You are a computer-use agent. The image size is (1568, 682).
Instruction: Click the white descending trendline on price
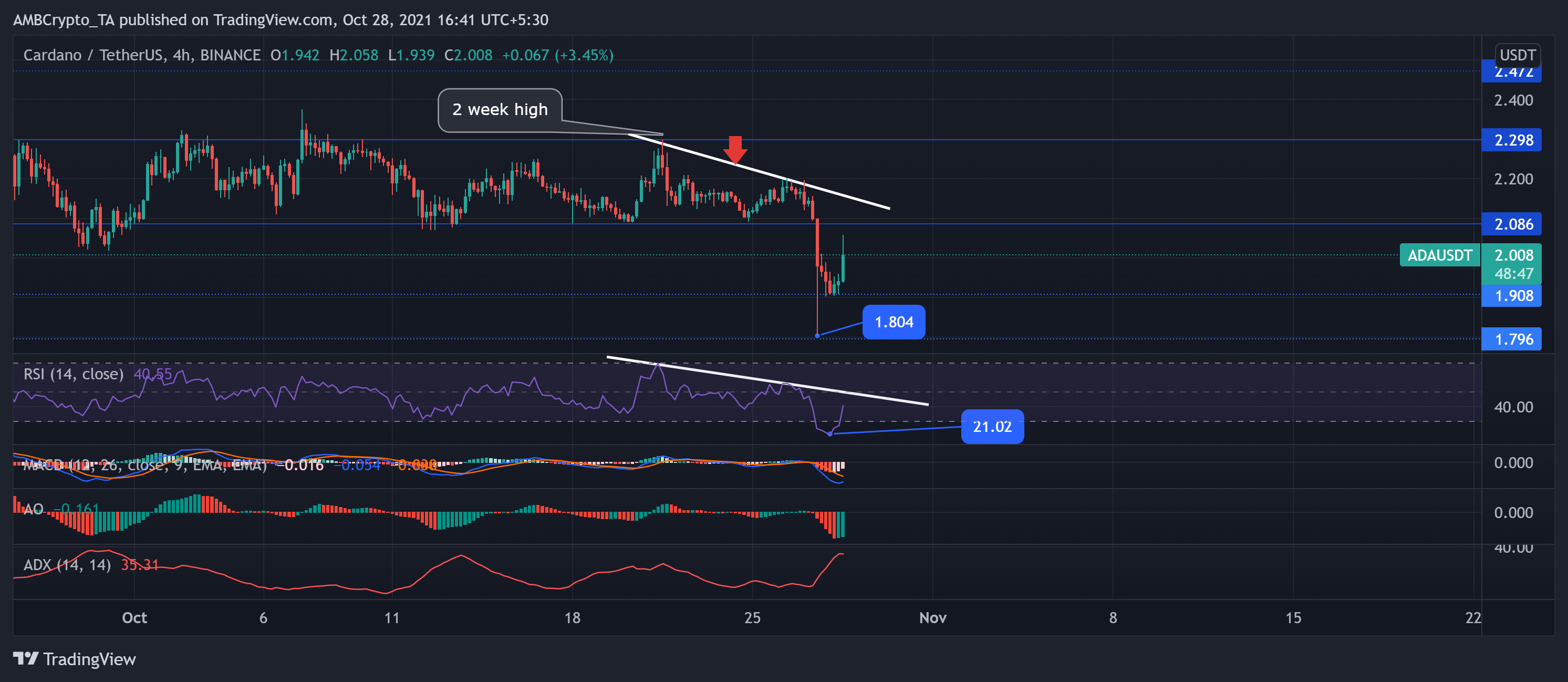click(759, 171)
